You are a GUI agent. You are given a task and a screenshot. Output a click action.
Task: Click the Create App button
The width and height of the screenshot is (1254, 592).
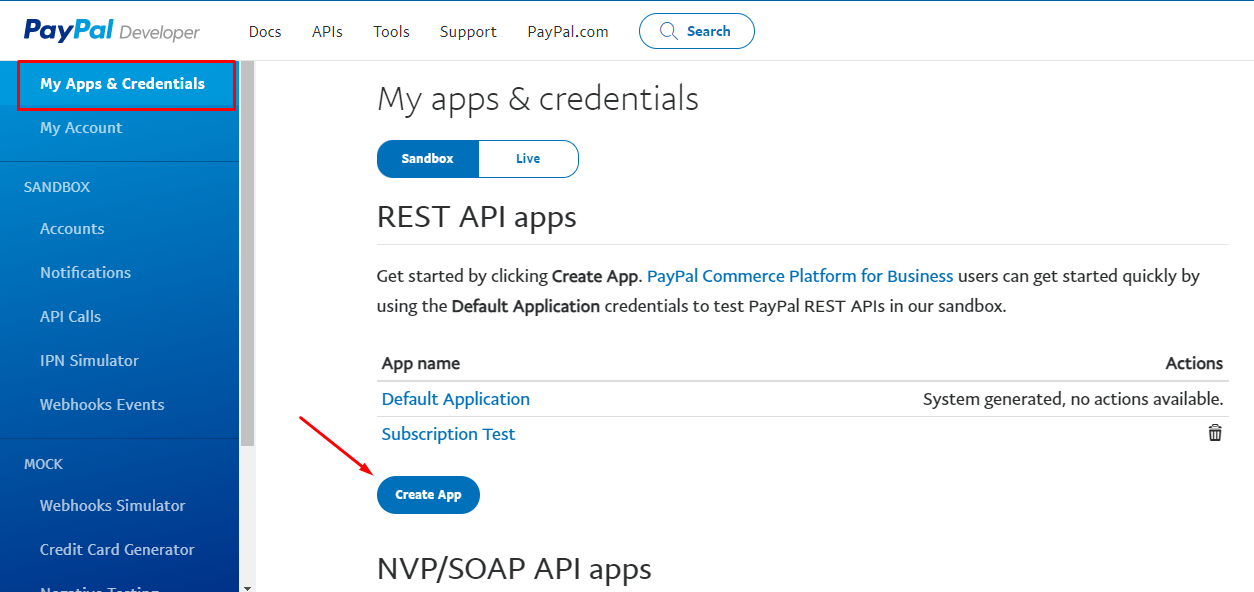428,495
